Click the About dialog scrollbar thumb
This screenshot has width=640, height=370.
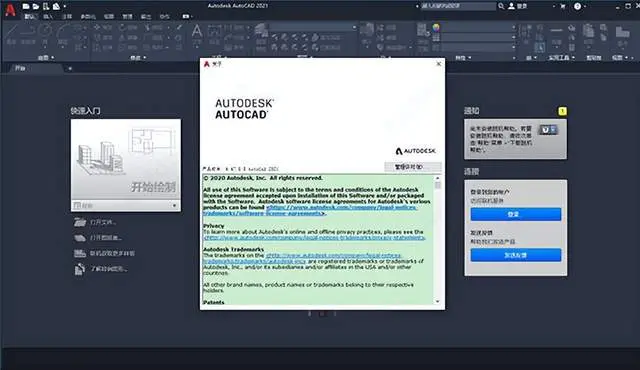[x=438, y=185]
